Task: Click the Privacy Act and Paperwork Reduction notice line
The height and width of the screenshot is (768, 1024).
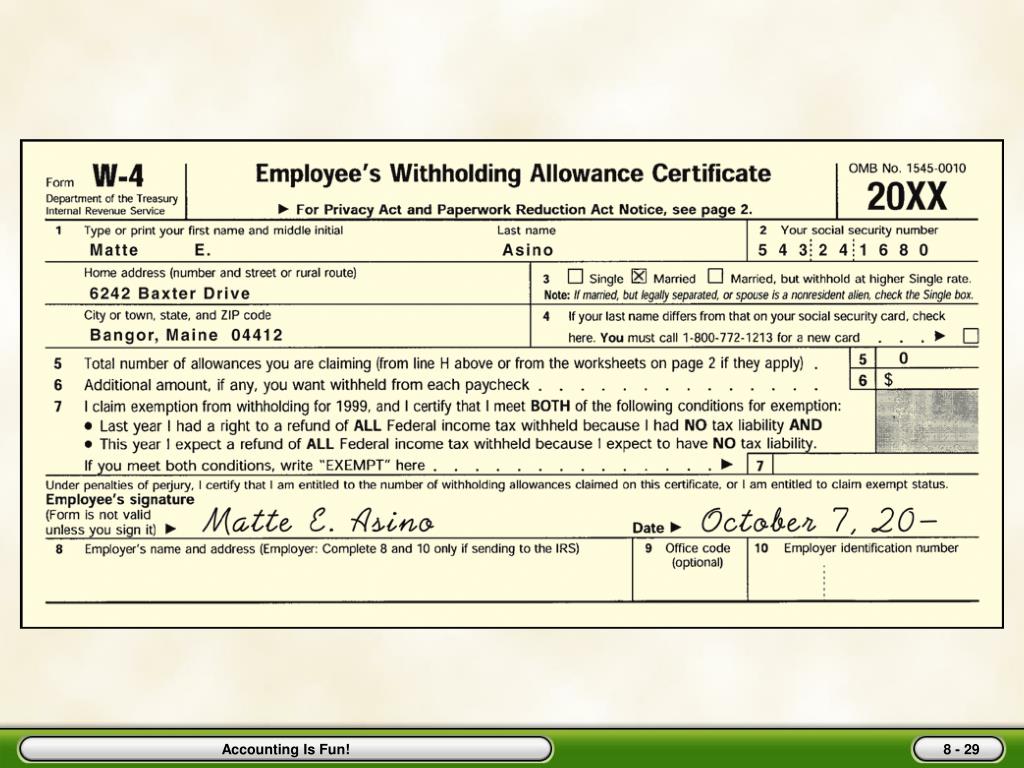Action: click(516, 210)
